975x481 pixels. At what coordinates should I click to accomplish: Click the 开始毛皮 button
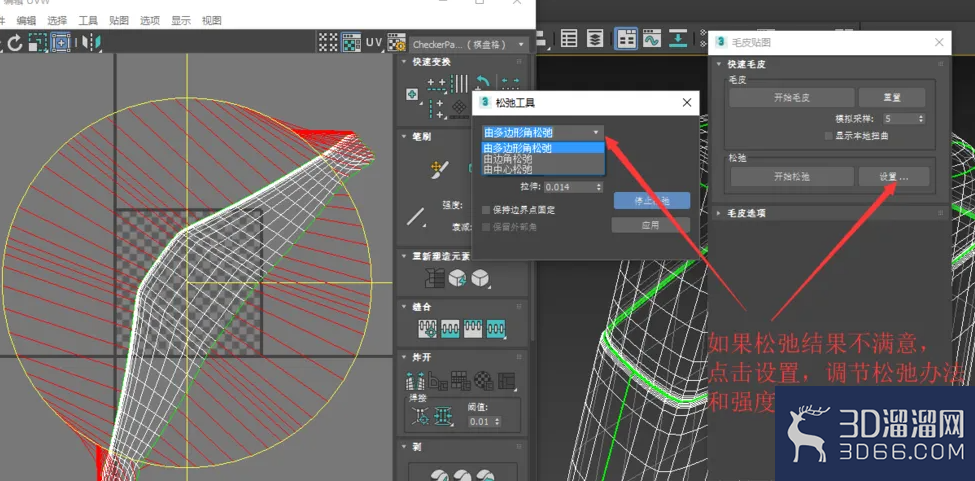click(x=792, y=98)
